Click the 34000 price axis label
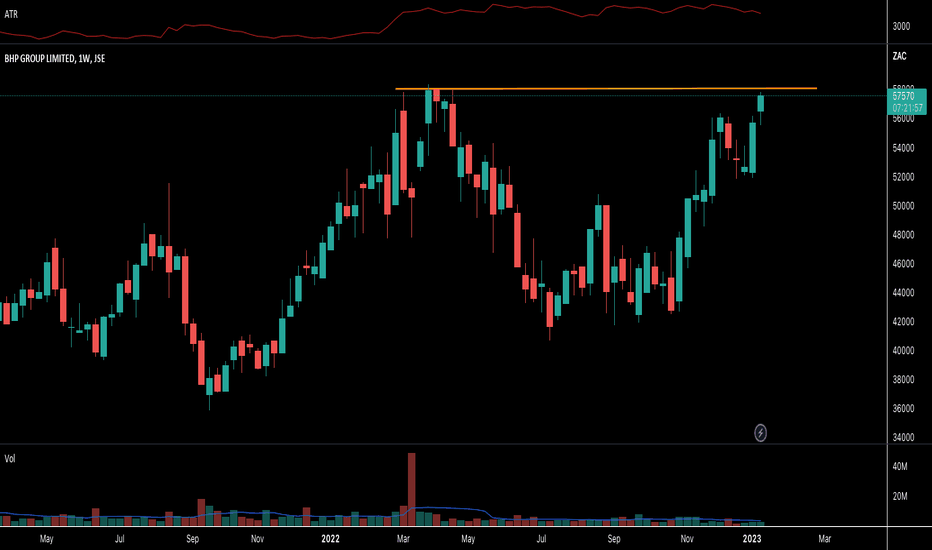Viewport: 932px width, 550px height. pyautogui.click(x=903, y=437)
